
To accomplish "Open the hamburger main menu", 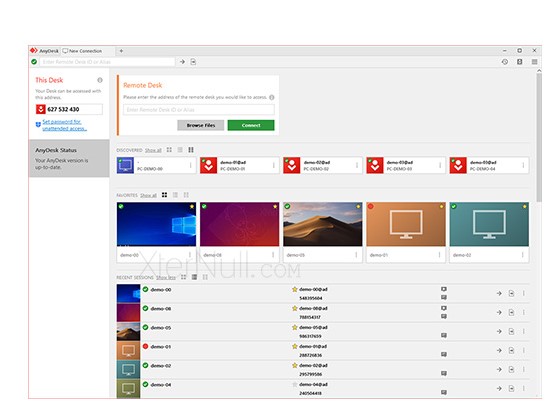I will point(534,62).
